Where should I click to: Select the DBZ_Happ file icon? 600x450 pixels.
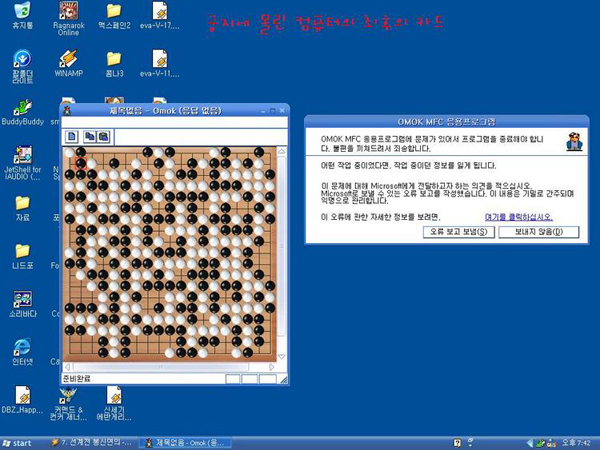(23, 399)
